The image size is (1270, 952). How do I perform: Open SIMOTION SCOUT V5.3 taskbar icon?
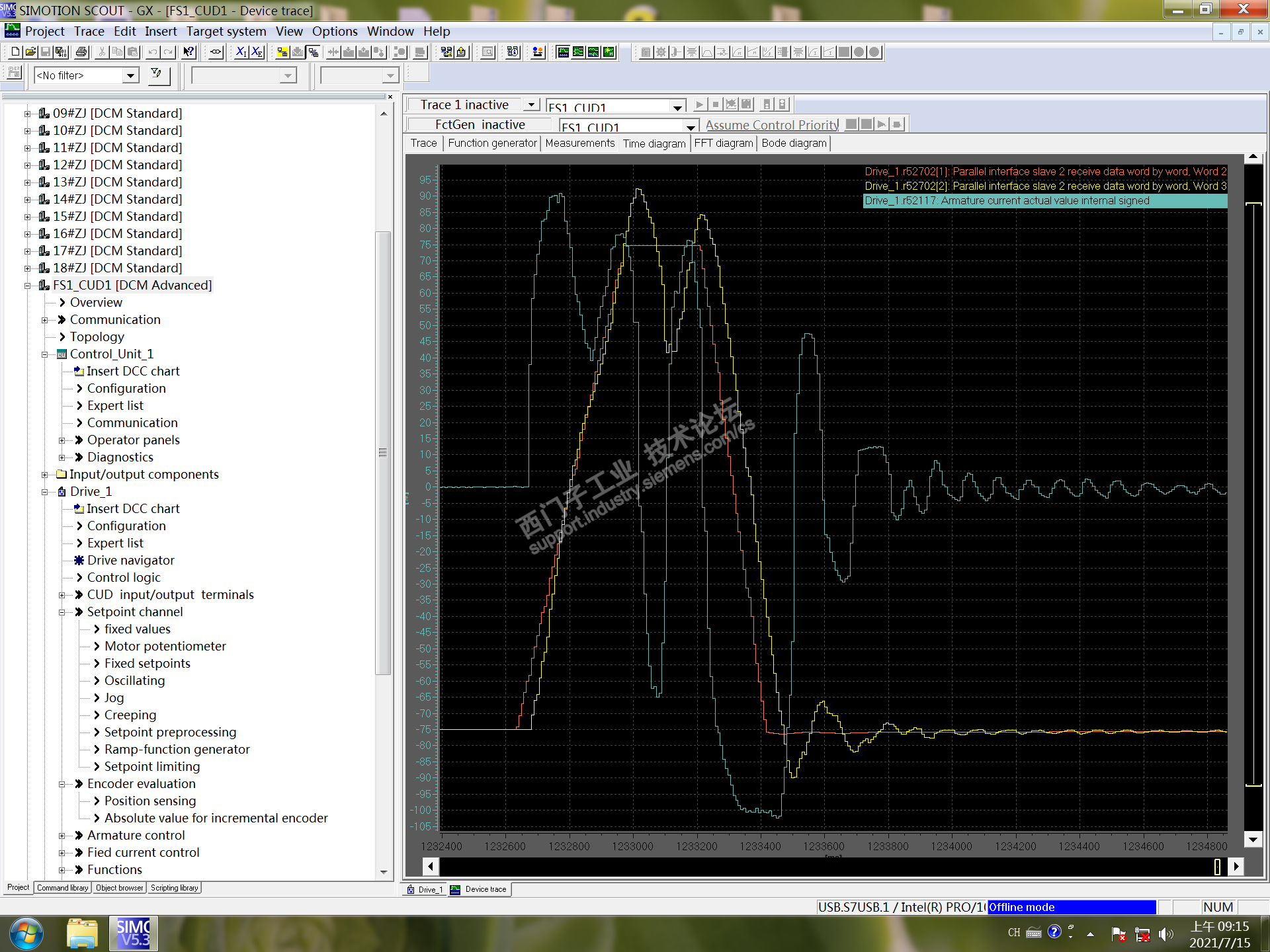click(x=134, y=933)
